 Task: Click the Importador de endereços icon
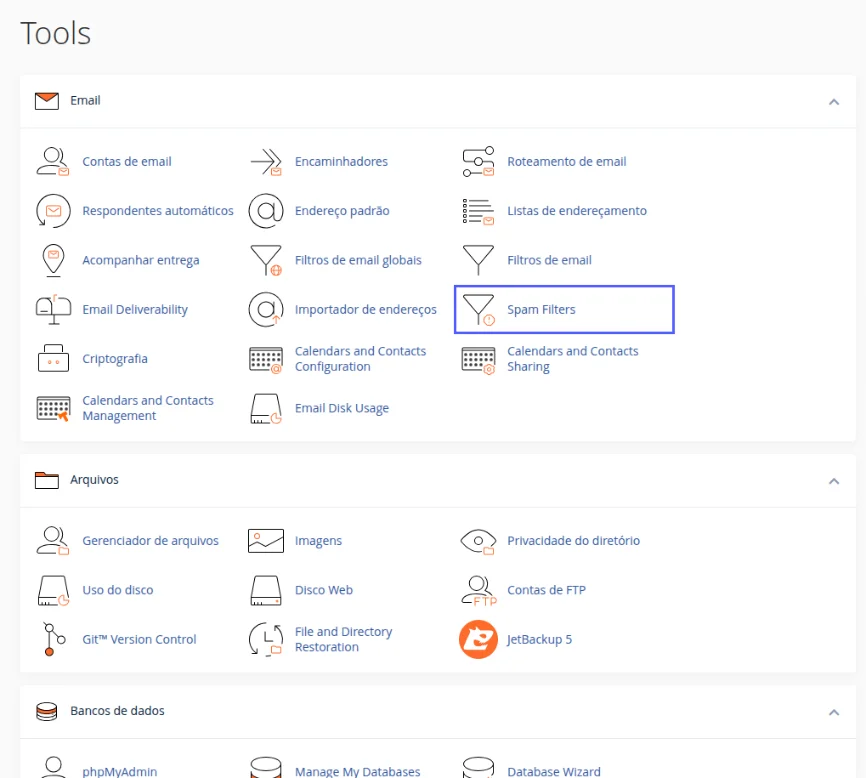point(266,309)
